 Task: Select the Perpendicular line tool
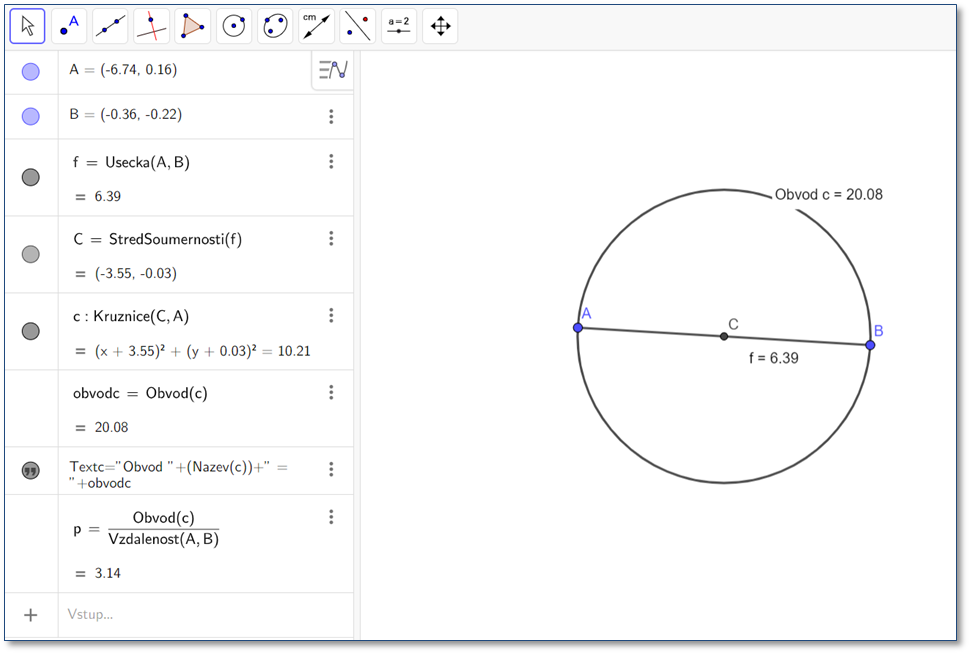(x=152, y=26)
